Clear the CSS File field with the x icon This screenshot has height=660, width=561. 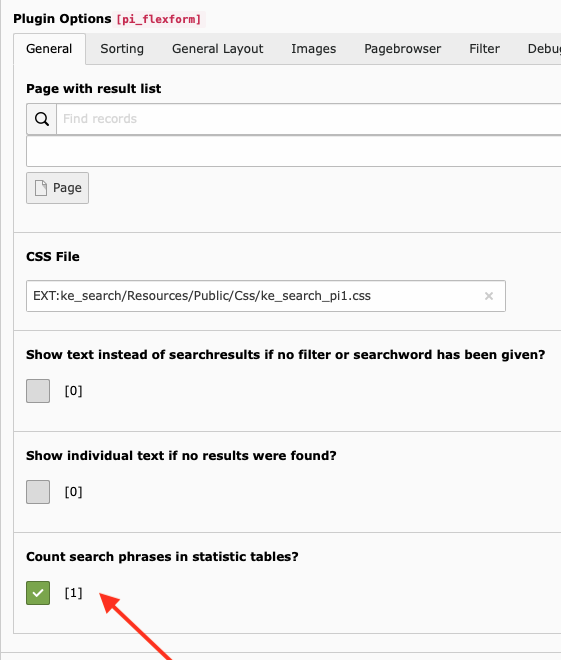pyautogui.click(x=489, y=296)
